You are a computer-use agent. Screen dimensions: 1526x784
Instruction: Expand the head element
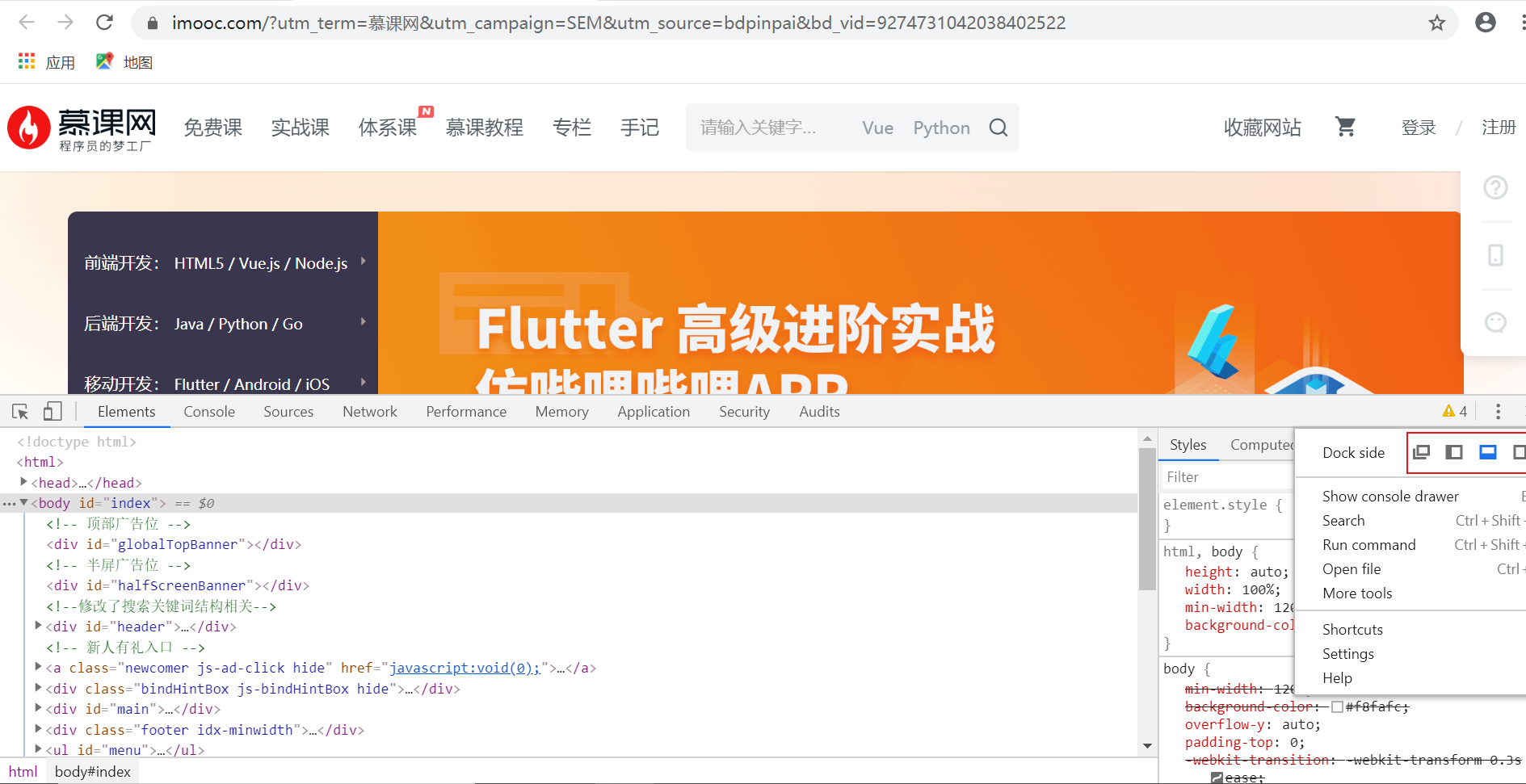click(23, 482)
